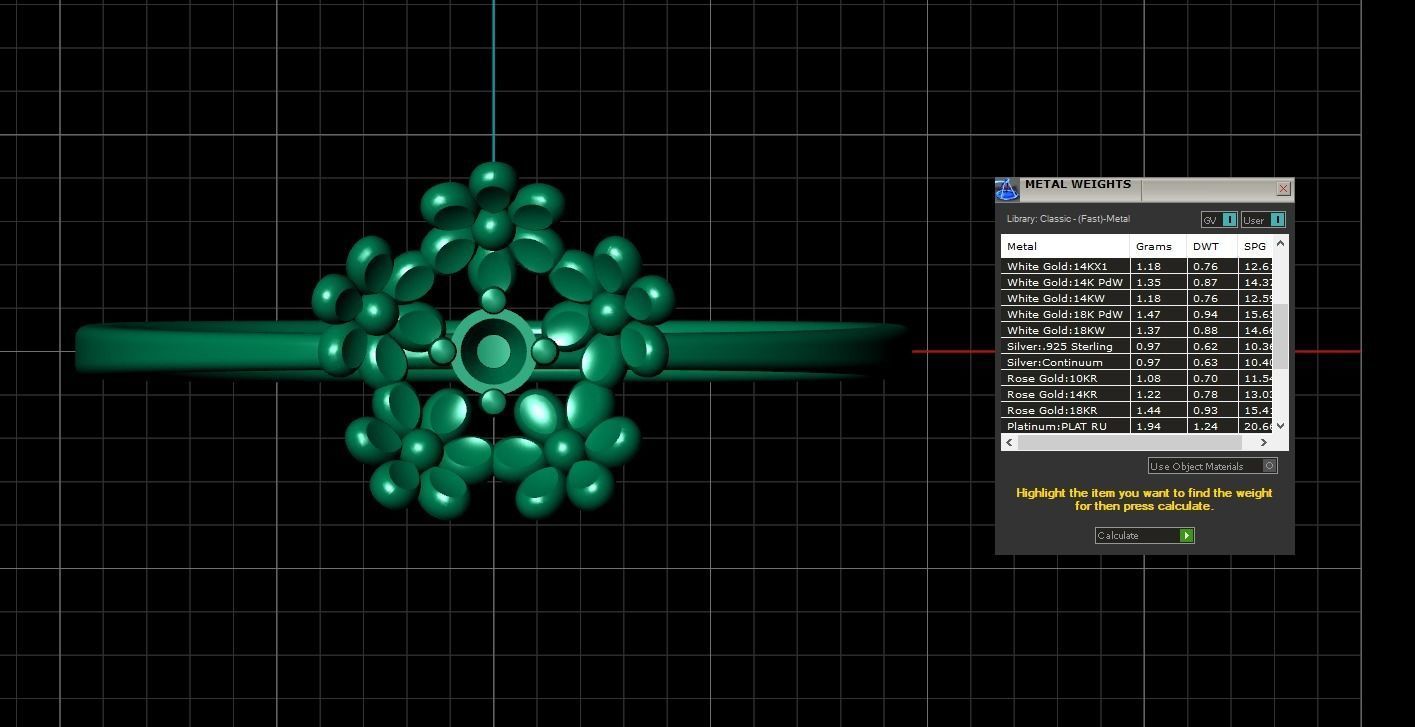The width and height of the screenshot is (1415, 727).
Task: Select the Rose Gold:14KR row
Action: click(1137, 394)
